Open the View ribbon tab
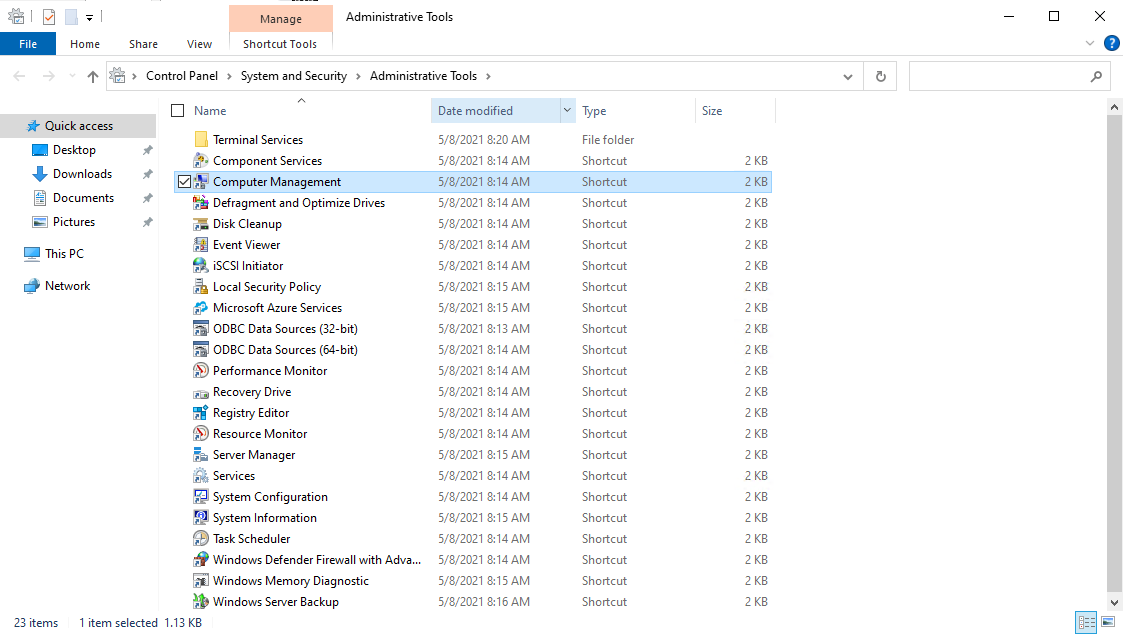The image size is (1128, 635). (x=199, y=44)
